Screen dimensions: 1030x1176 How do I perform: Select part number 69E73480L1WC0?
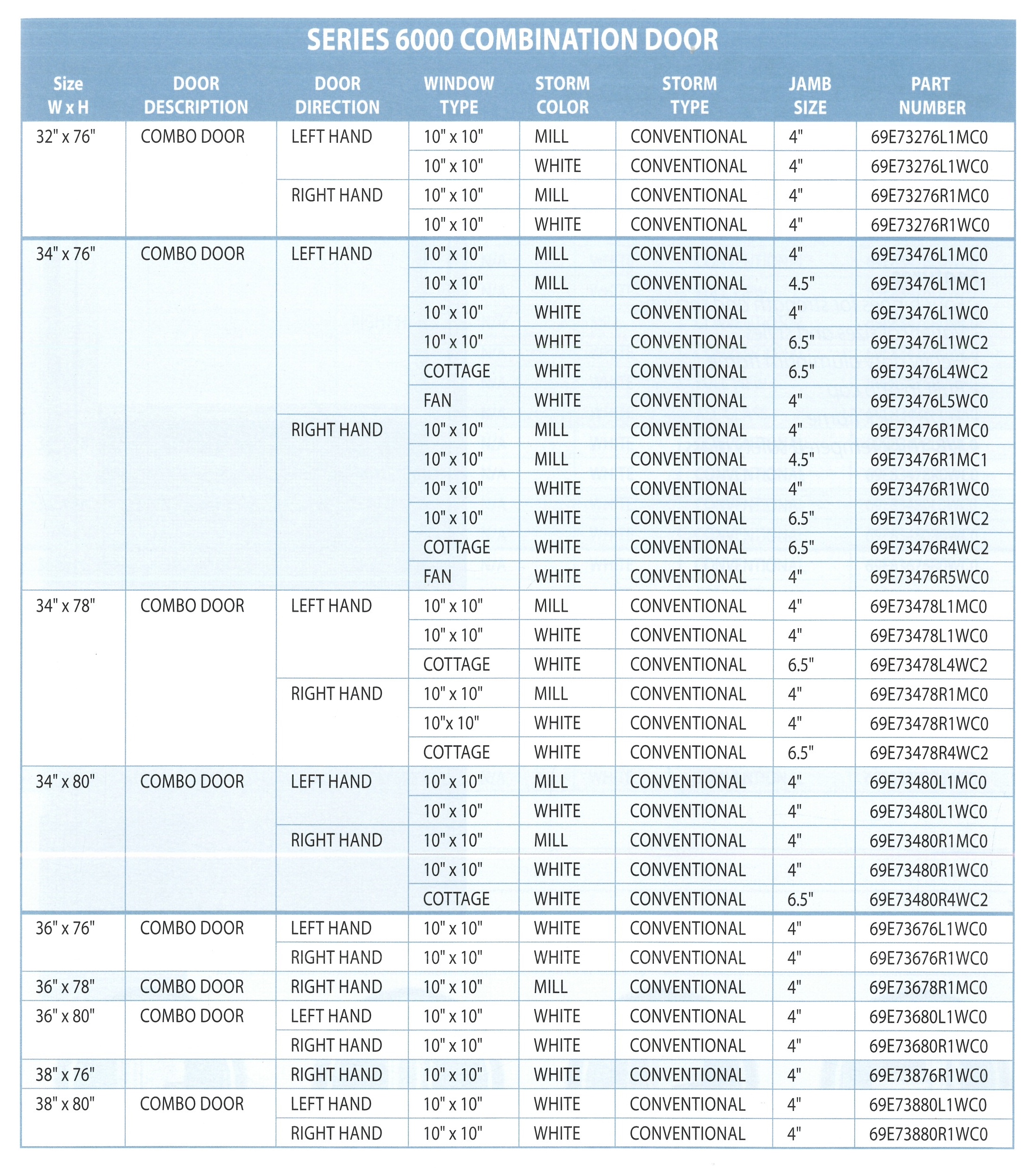(929, 812)
